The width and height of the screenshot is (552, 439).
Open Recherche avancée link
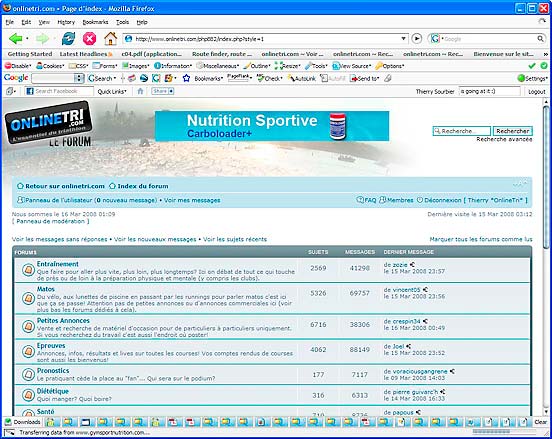504,139
